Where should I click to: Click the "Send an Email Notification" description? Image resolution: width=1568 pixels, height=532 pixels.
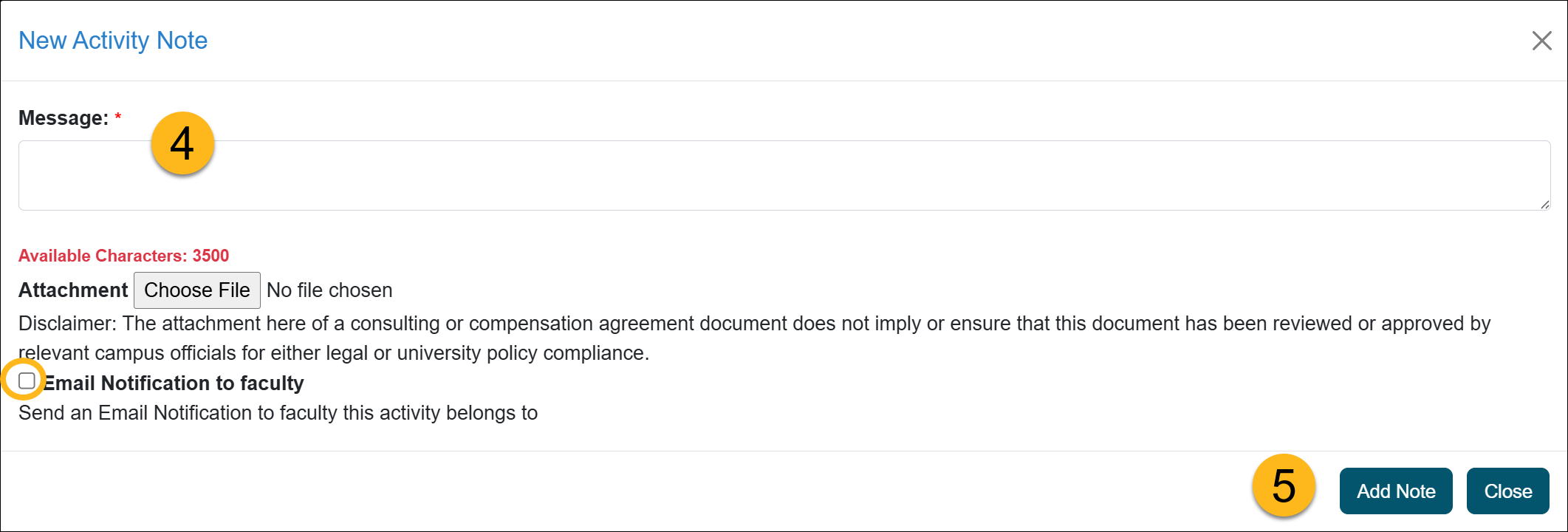(x=278, y=413)
